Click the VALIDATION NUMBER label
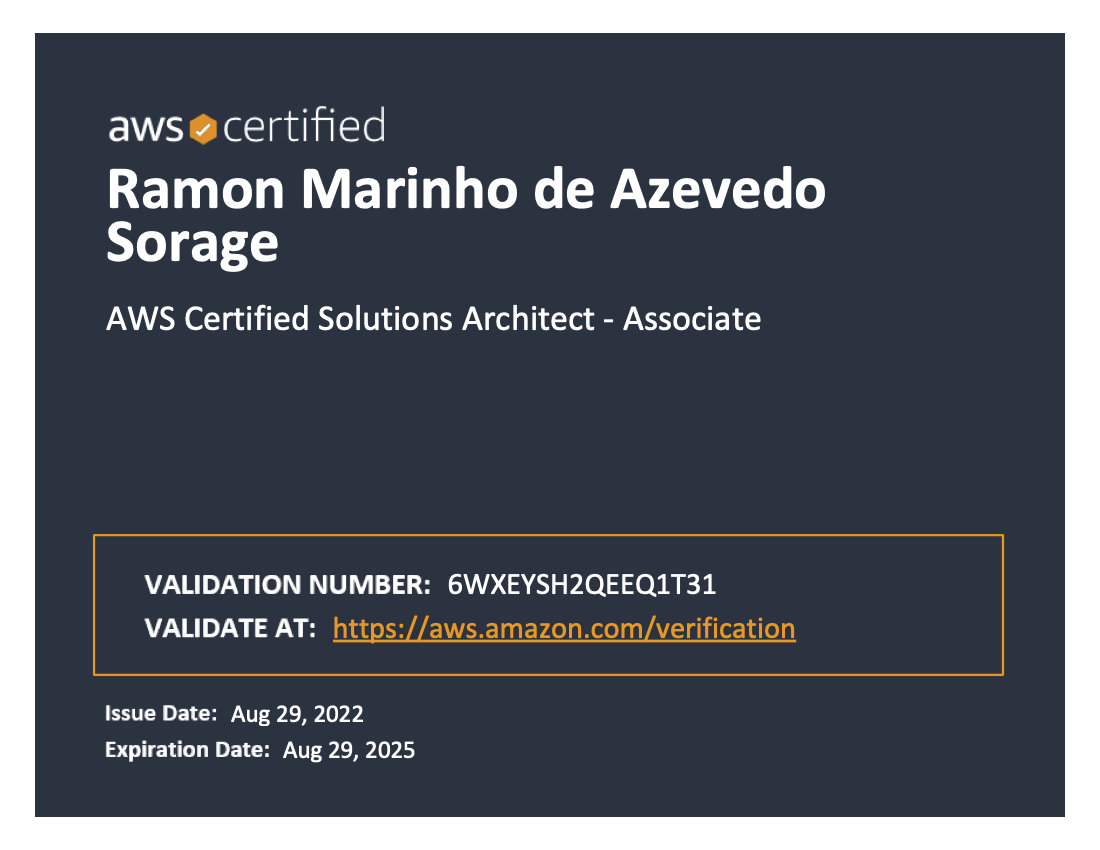Viewport: 1100px width, 850px height. pos(288,584)
